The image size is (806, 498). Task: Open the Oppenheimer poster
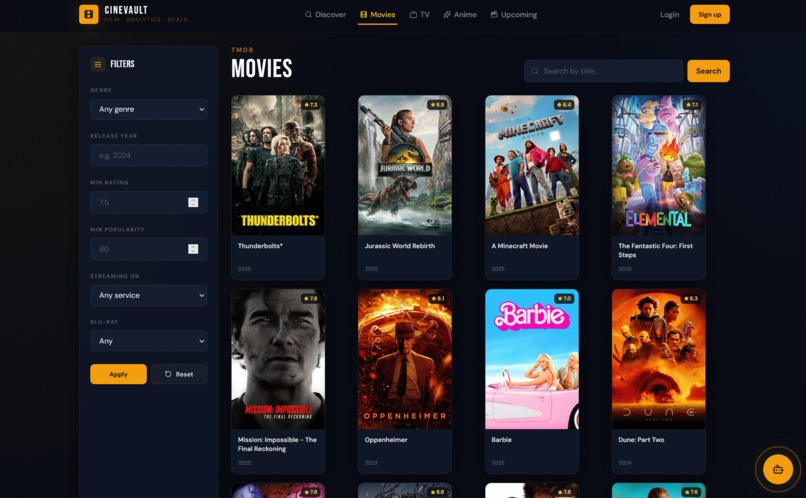[405, 359]
